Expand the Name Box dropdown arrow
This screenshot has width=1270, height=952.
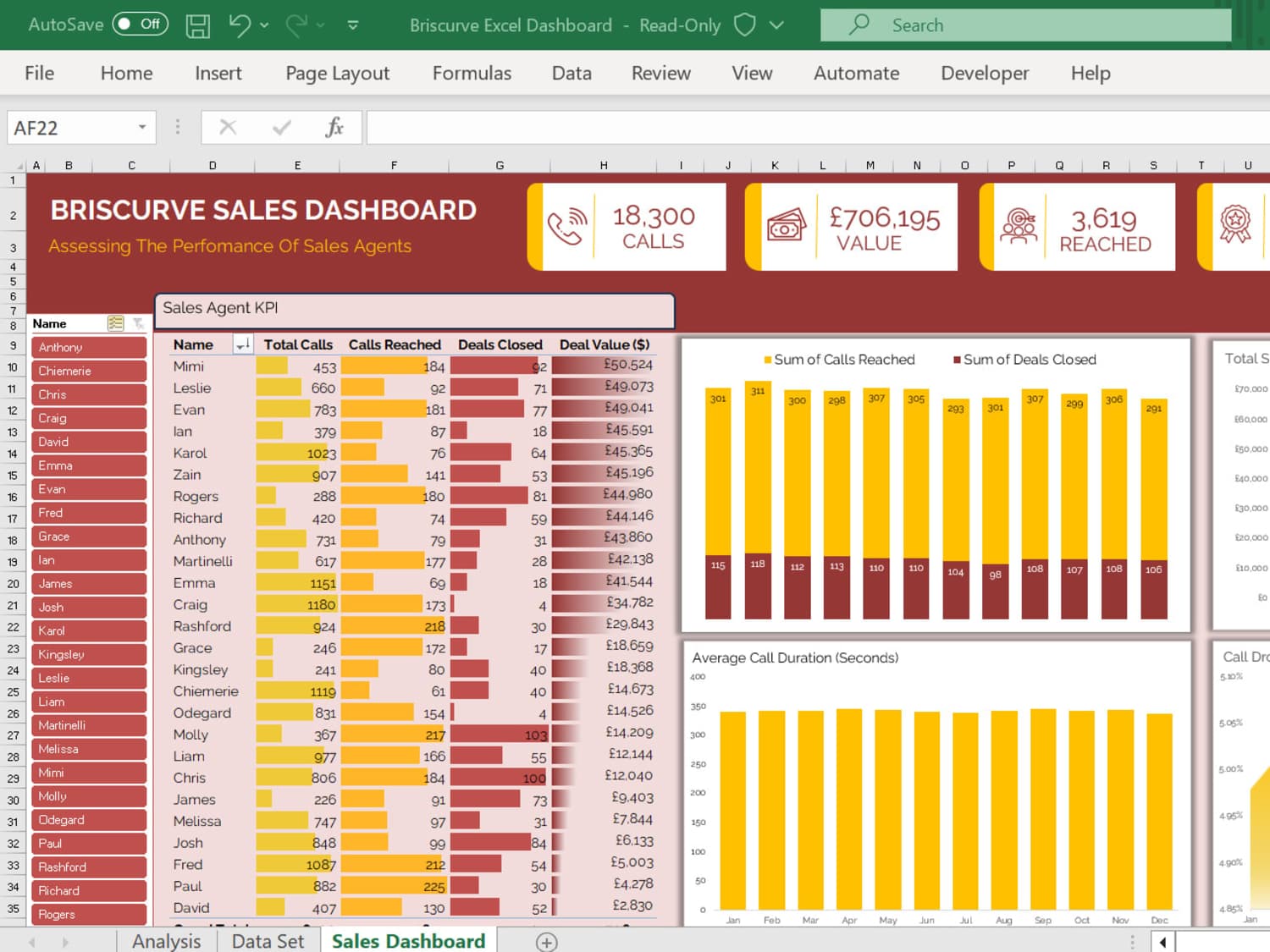[x=142, y=128]
